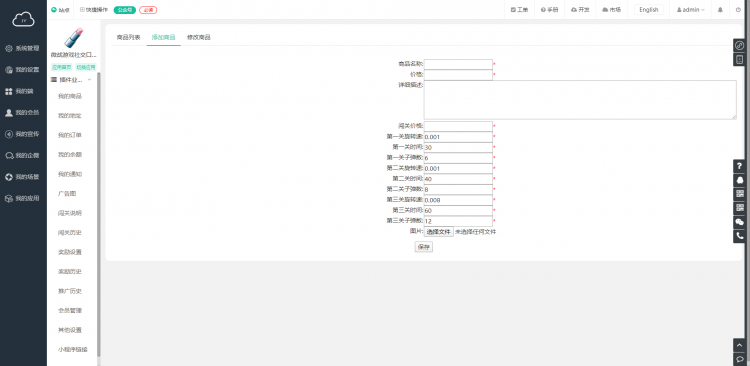750x366 pixels.
Task: Click the green 公众号 badge
Action: (x=124, y=10)
